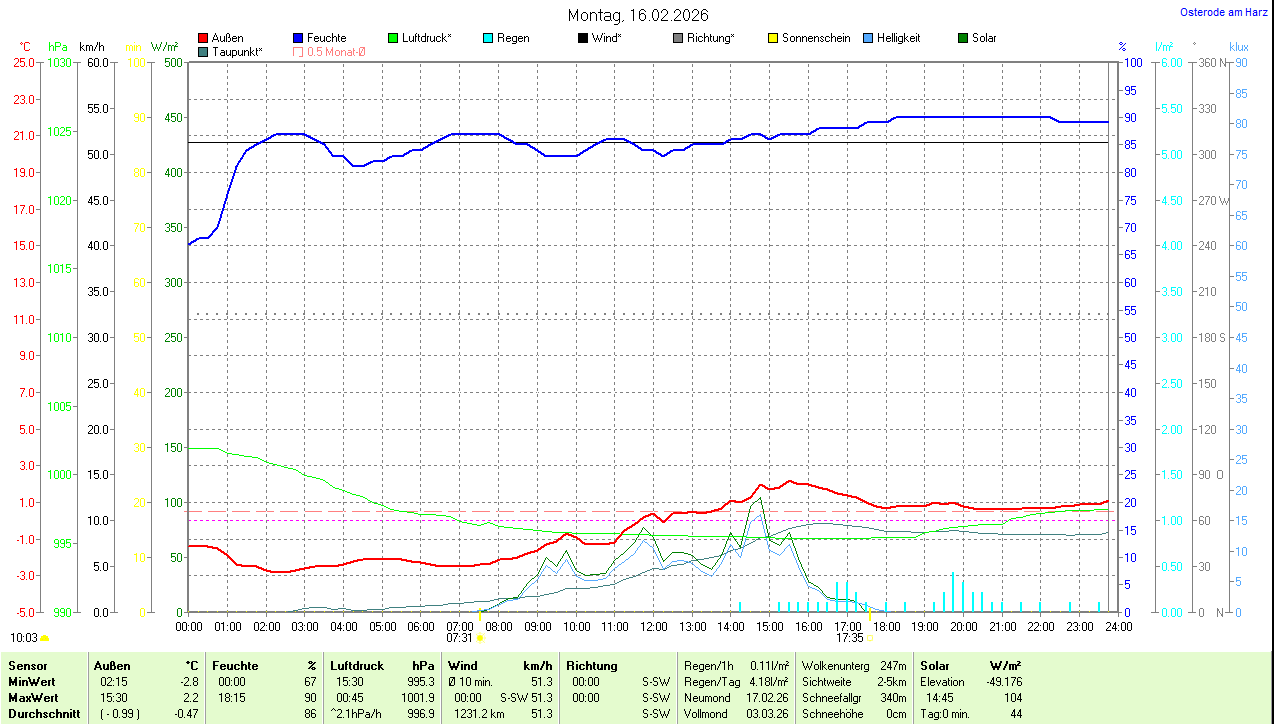
Task: Click the teal Taupunkt legend square
Action: click(204, 52)
